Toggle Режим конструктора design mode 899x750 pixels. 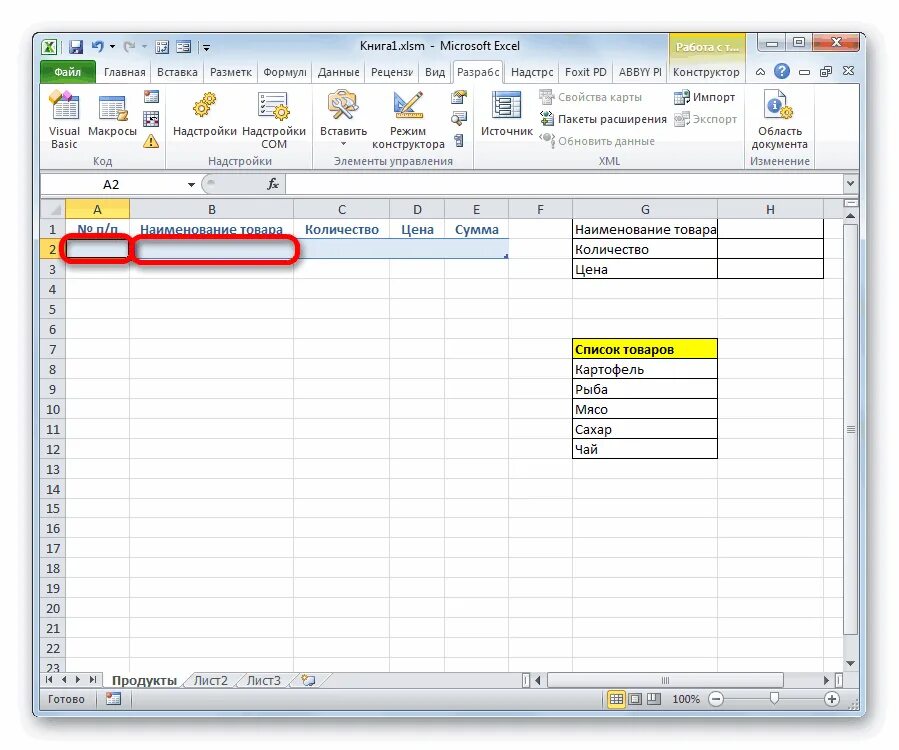tap(408, 120)
